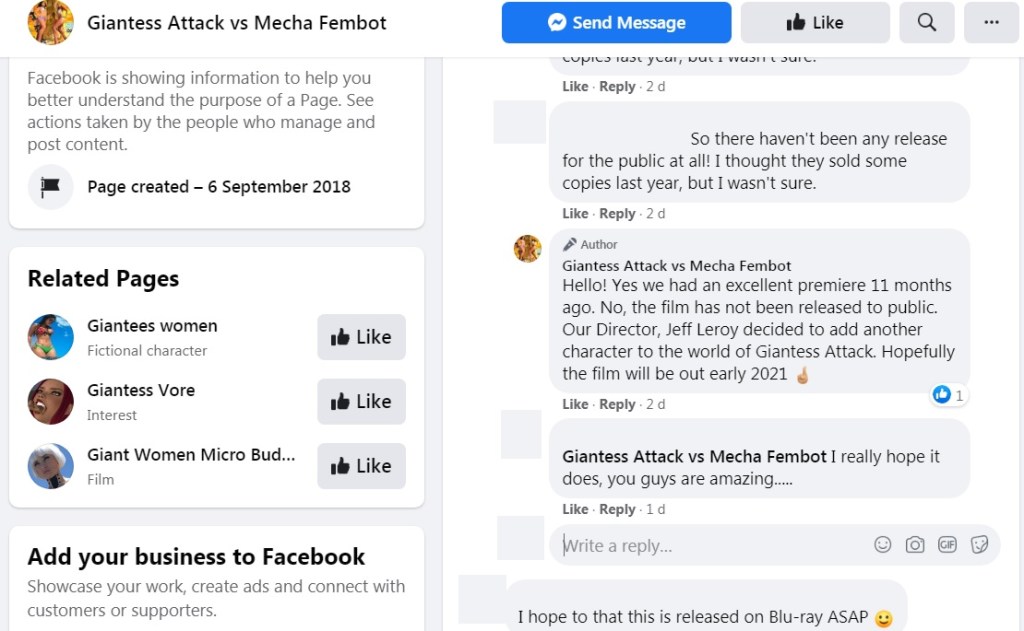Open Giantess Attack vs Mecha Fembot author link
The height and width of the screenshot is (631, 1024).
(x=676, y=265)
